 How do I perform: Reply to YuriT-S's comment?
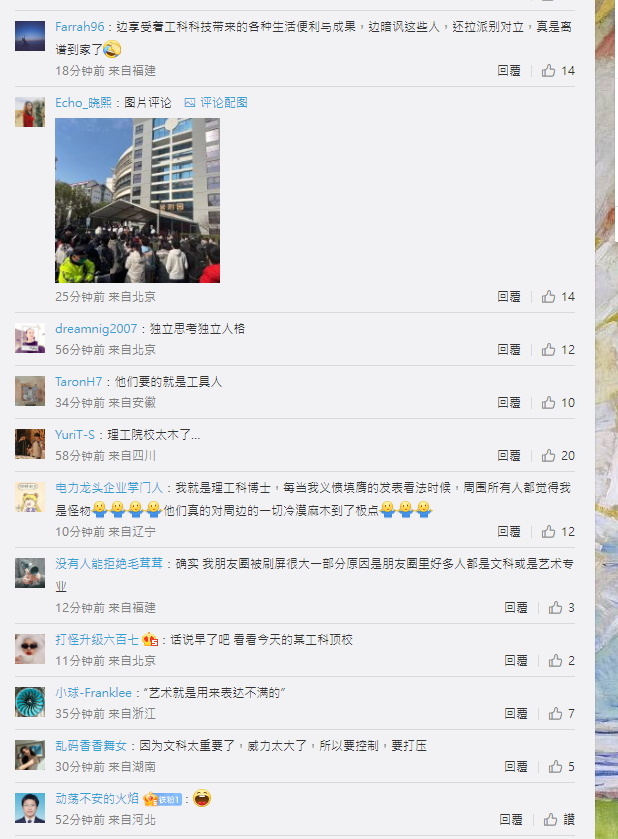click(509, 455)
